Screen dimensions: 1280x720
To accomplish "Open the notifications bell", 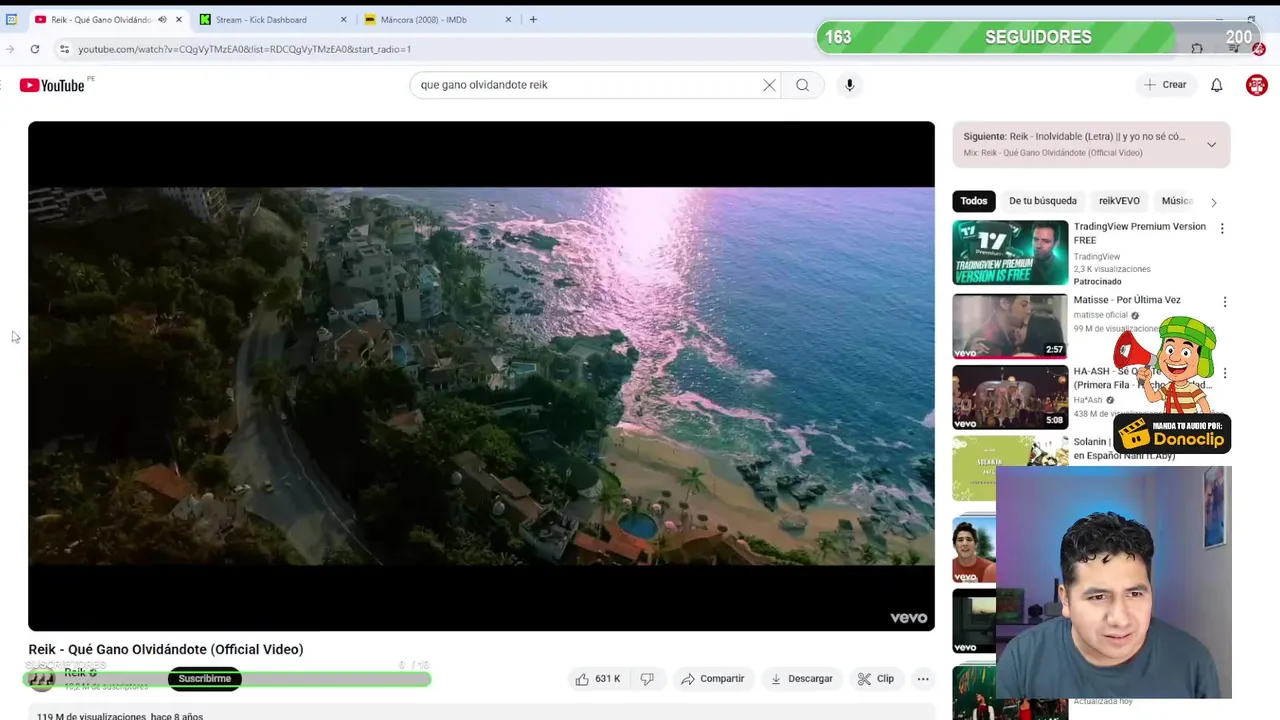I will 1216,85.
